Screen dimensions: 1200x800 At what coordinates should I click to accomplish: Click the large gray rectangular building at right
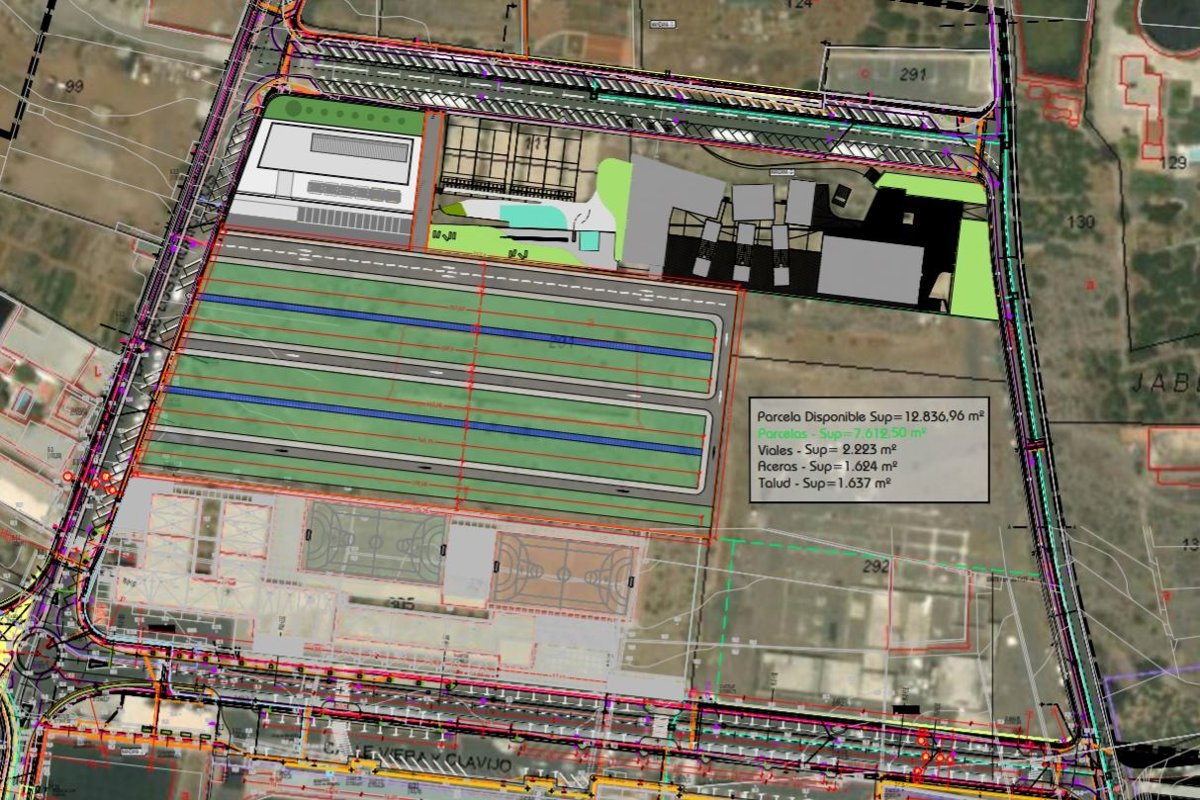pos(870,267)
